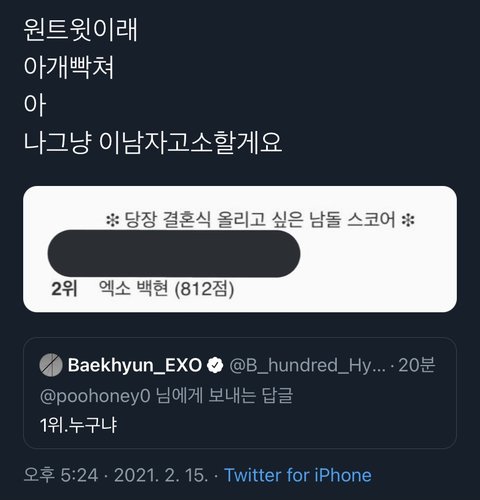Click the '2위' rank label
This screenshot has height=500, width=480.
pyautogui.click(x=64, y=289)
